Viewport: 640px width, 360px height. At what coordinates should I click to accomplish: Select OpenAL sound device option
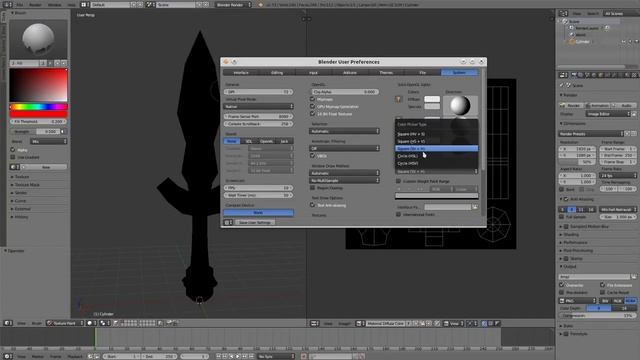click(267, 141)
